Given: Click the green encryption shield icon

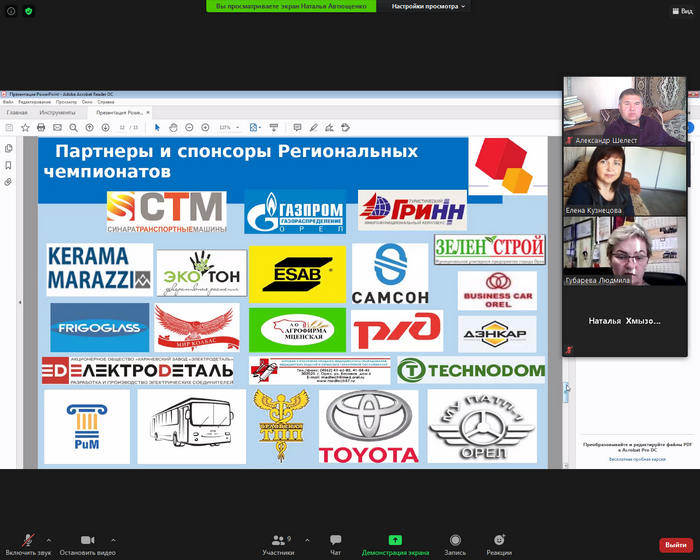Looking at the screenshot, I should coord(28,10).
